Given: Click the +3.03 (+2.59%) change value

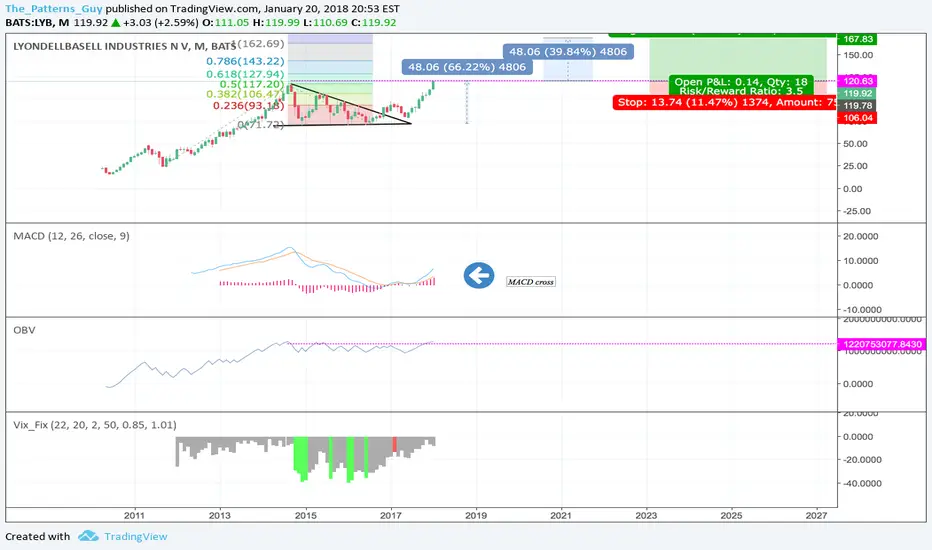Looking at the screenshot, I should [160, 23].
